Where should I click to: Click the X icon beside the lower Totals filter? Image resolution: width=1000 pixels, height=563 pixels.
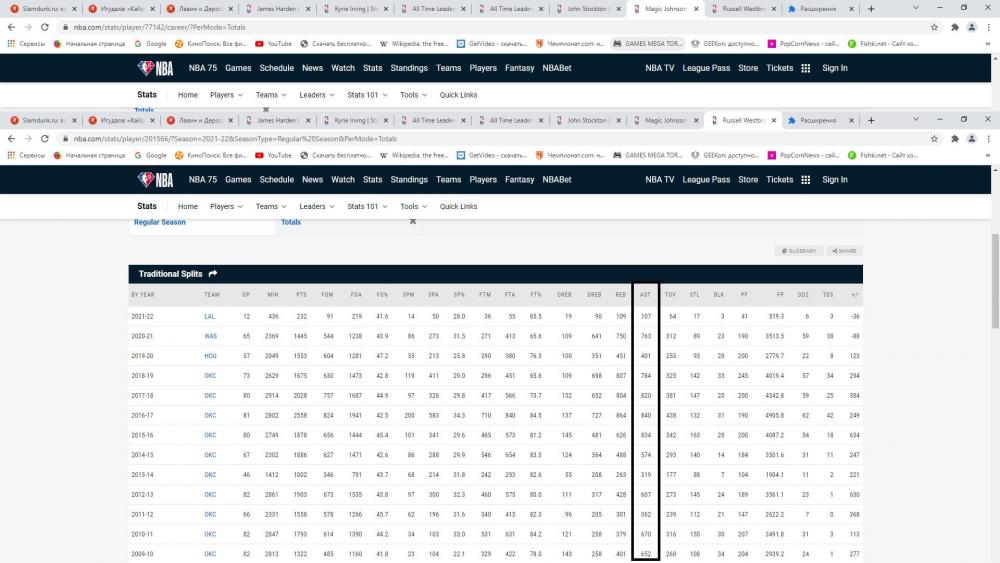(x=412, y=221)
